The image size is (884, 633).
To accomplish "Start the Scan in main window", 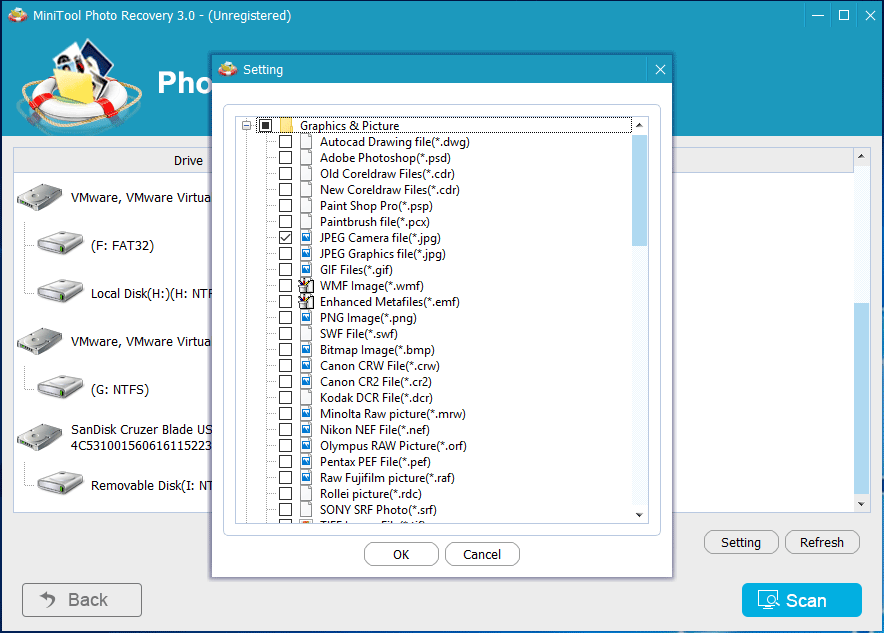I will click(802, 600).
